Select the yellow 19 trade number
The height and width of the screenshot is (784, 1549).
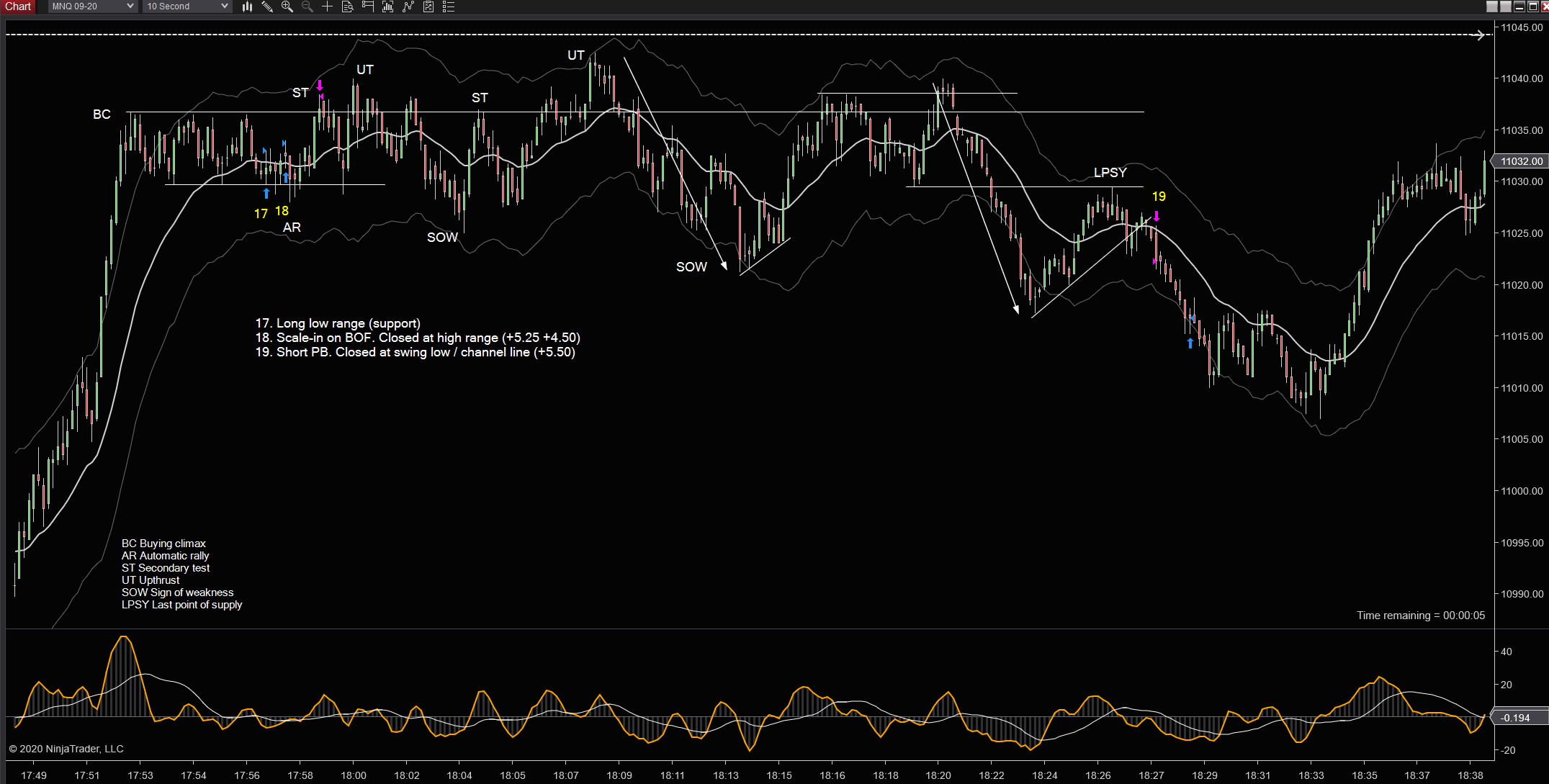1159,197
